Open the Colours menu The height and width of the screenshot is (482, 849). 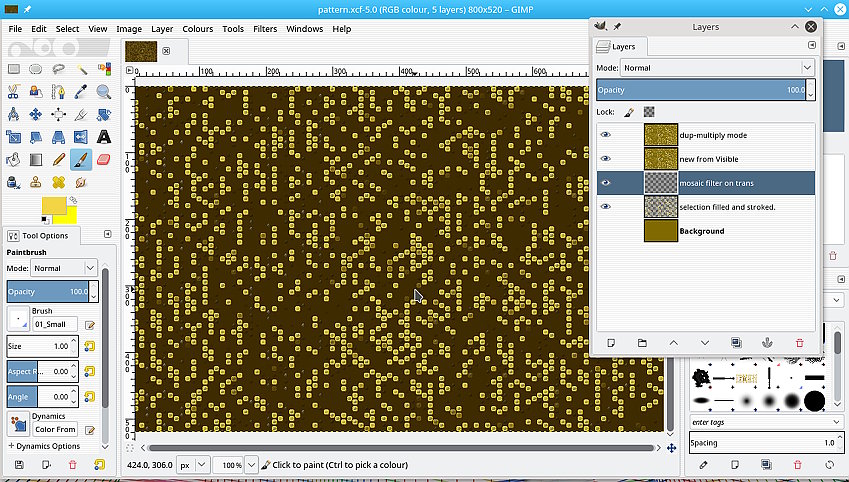point(197,29)
